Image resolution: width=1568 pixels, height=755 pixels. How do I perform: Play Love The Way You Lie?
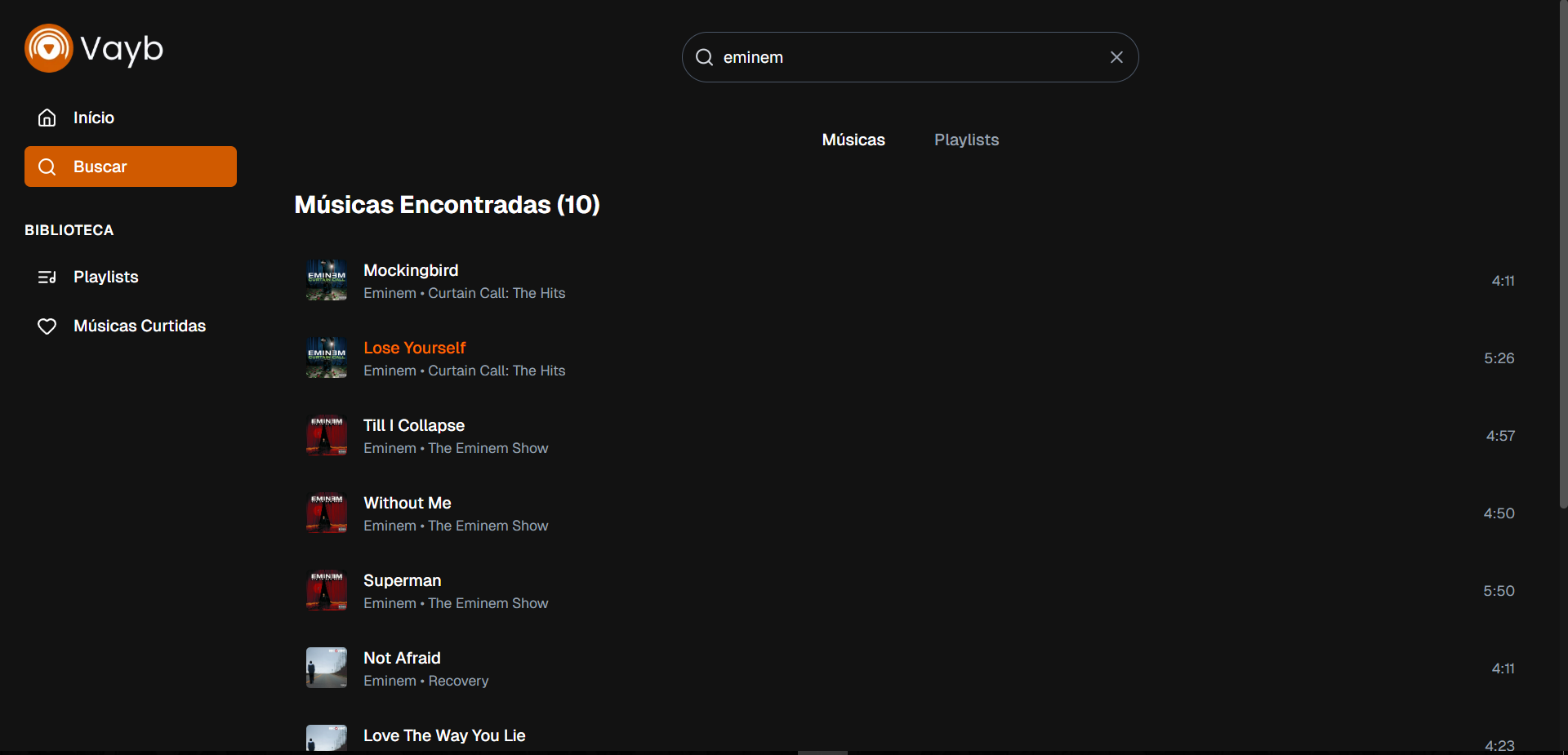click(x=444, y=735)
